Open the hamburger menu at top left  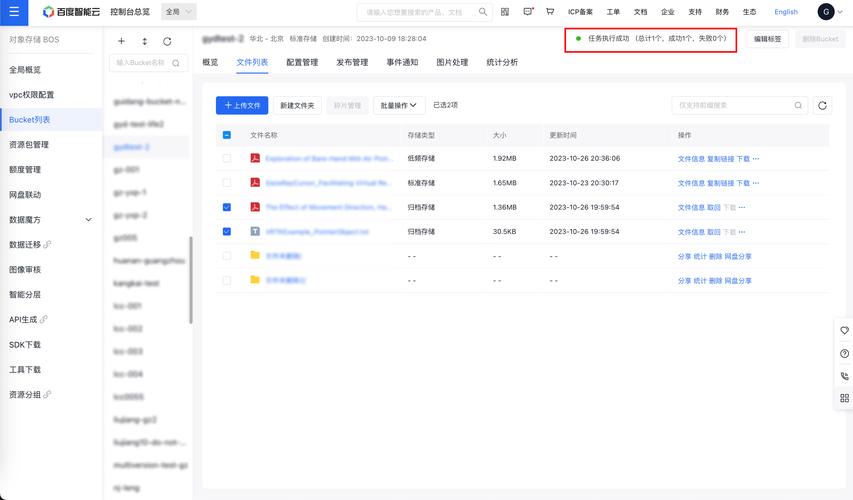(x=14, y=12)
